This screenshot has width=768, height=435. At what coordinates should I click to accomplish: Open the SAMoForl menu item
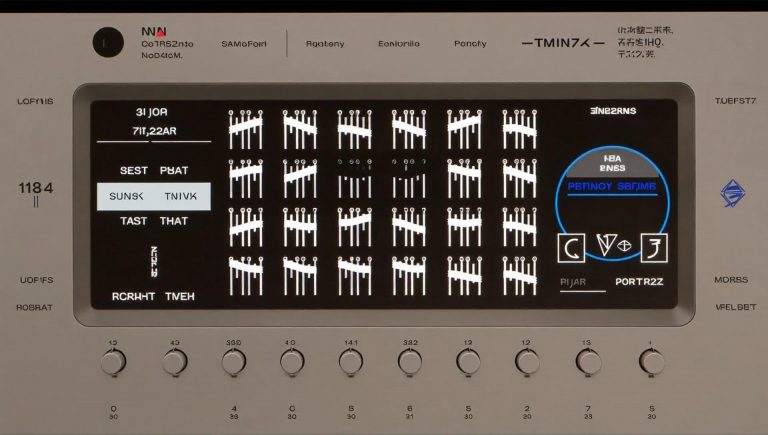coord(244,44)
